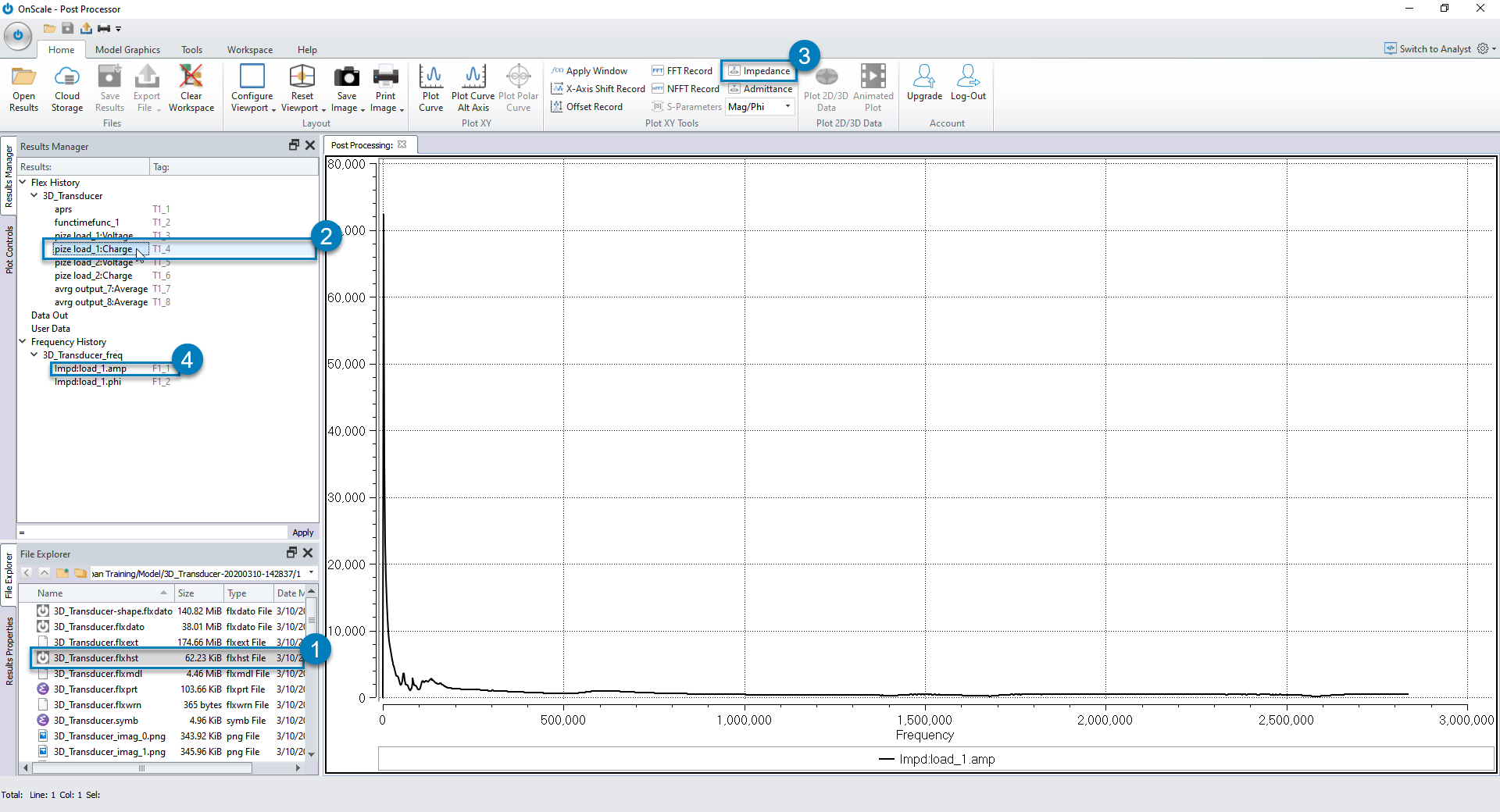
Task: Open the Save Image dropdown arrow
Action: (x=363, y=109)
